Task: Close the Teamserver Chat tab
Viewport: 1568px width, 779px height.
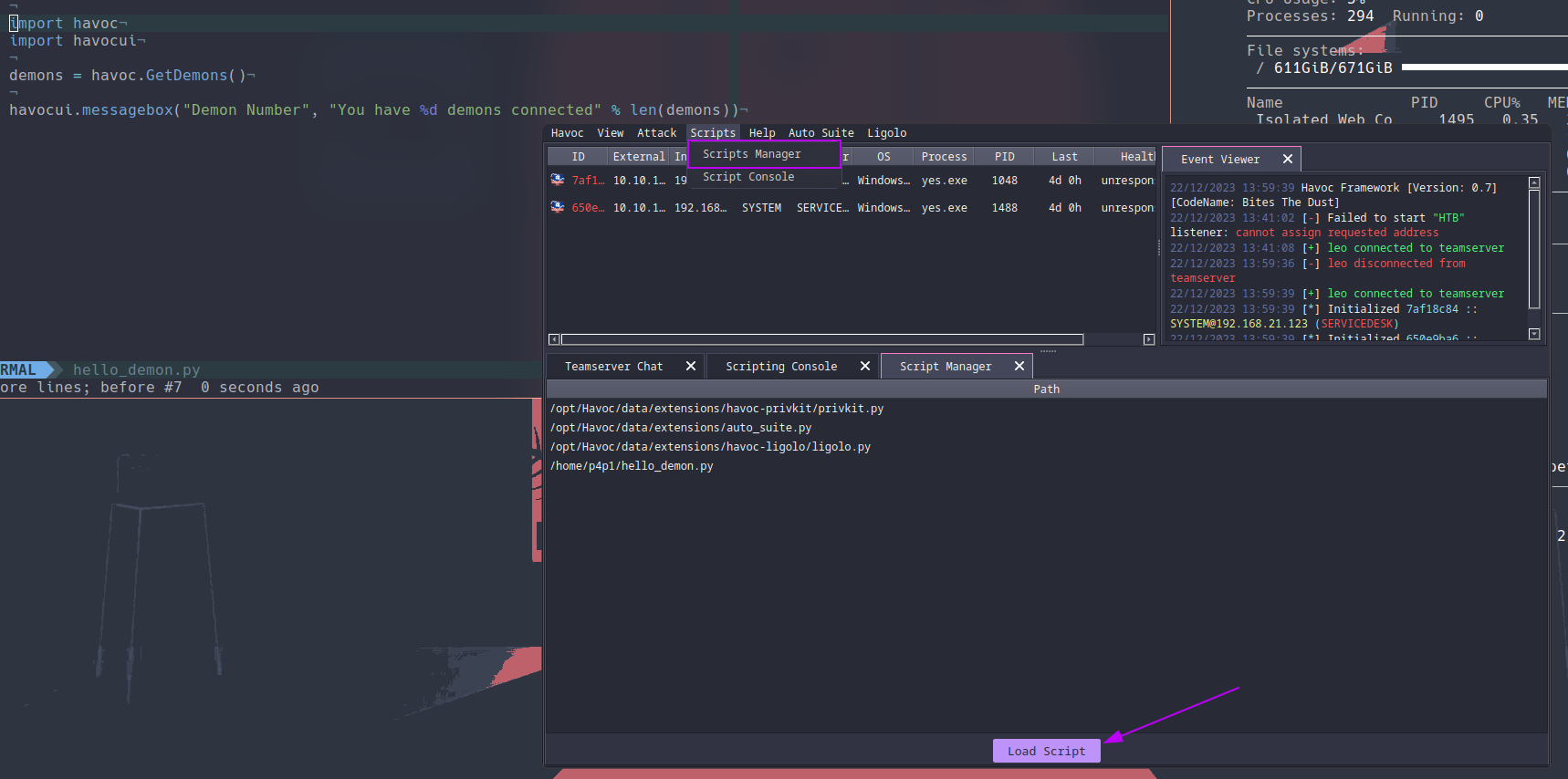Action: 691,366
